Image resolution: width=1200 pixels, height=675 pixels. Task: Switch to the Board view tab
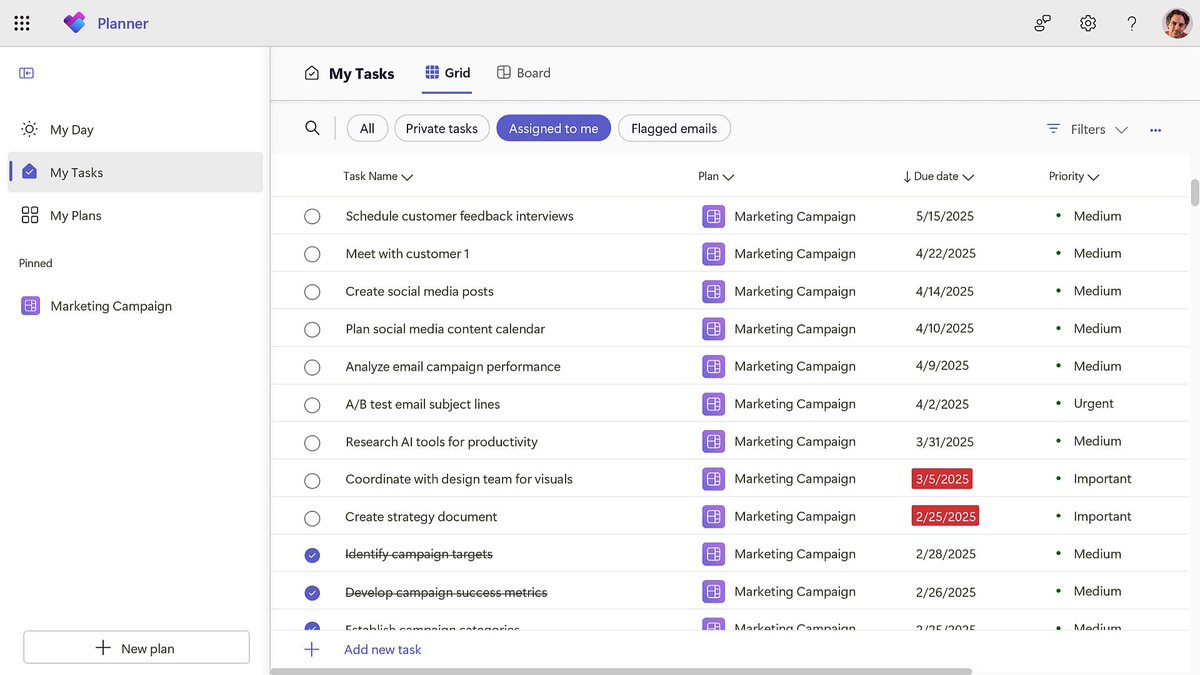point(524,73)
